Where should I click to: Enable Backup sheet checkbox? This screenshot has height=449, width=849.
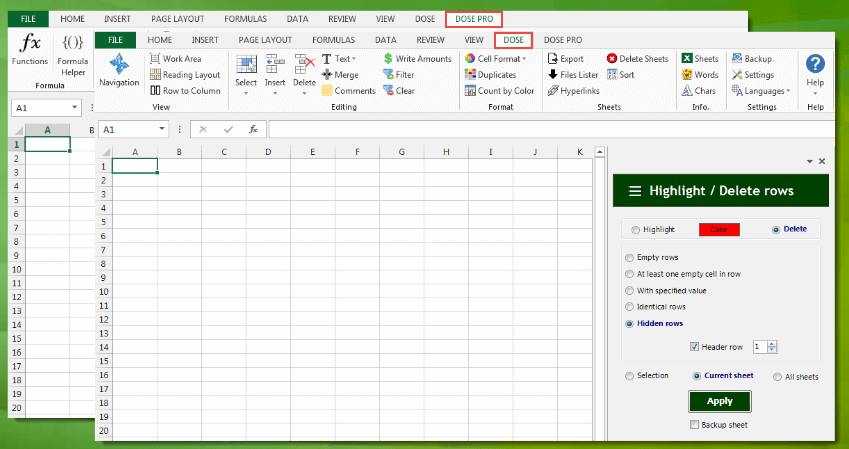[x=695, y=425]
